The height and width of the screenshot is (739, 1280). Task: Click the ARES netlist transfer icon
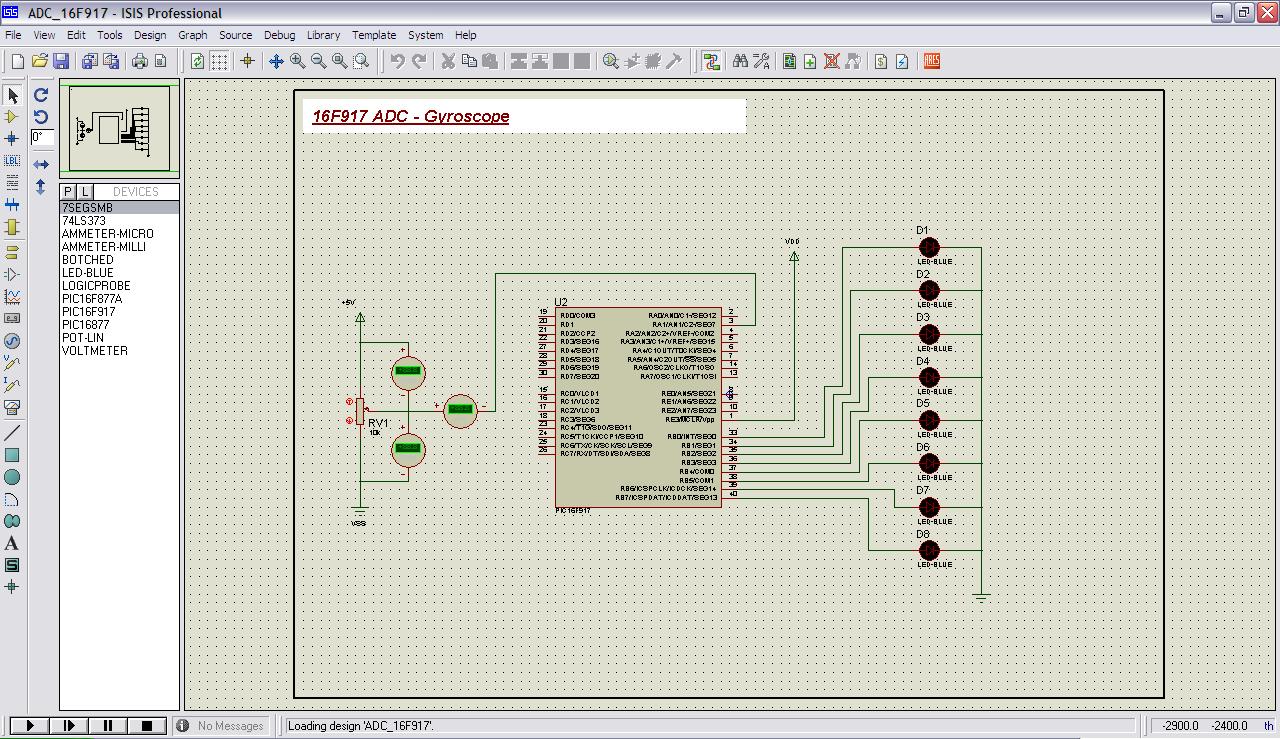click(932, 61)
